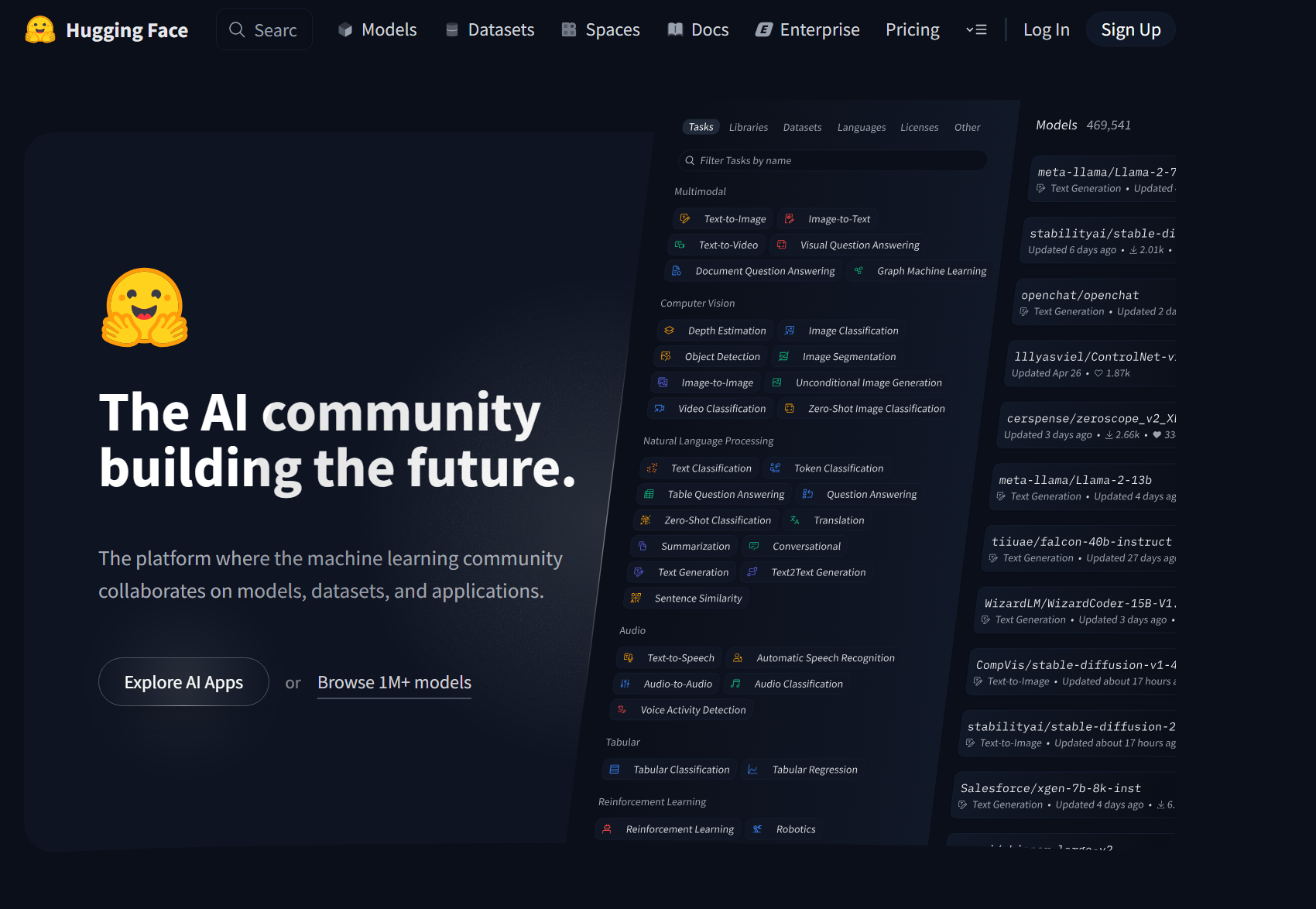Image resolution: width=1316 pixels, height=909 pixels.
Task: Click the Hugging Face logo in the navbar
Action: click(x=40, y=29)
